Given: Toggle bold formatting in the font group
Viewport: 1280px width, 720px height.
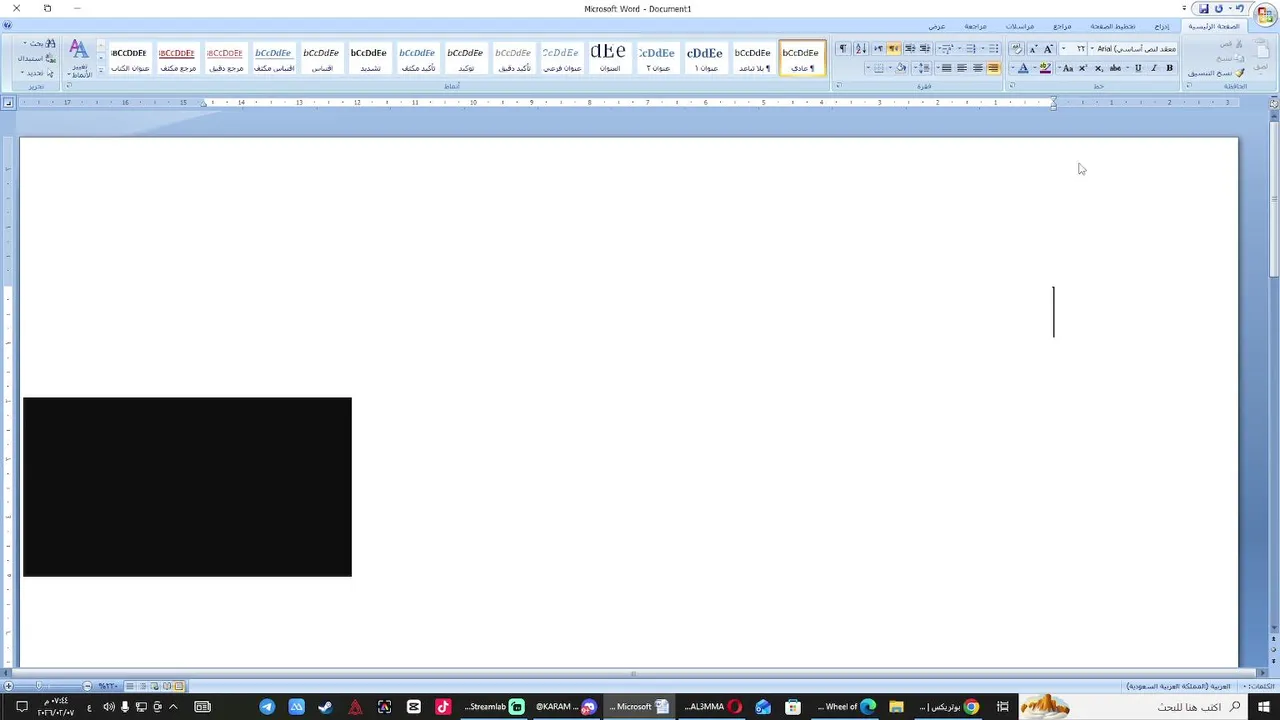Looking at the screenshot, I should pyautogui.click(x=1169, y=68).
